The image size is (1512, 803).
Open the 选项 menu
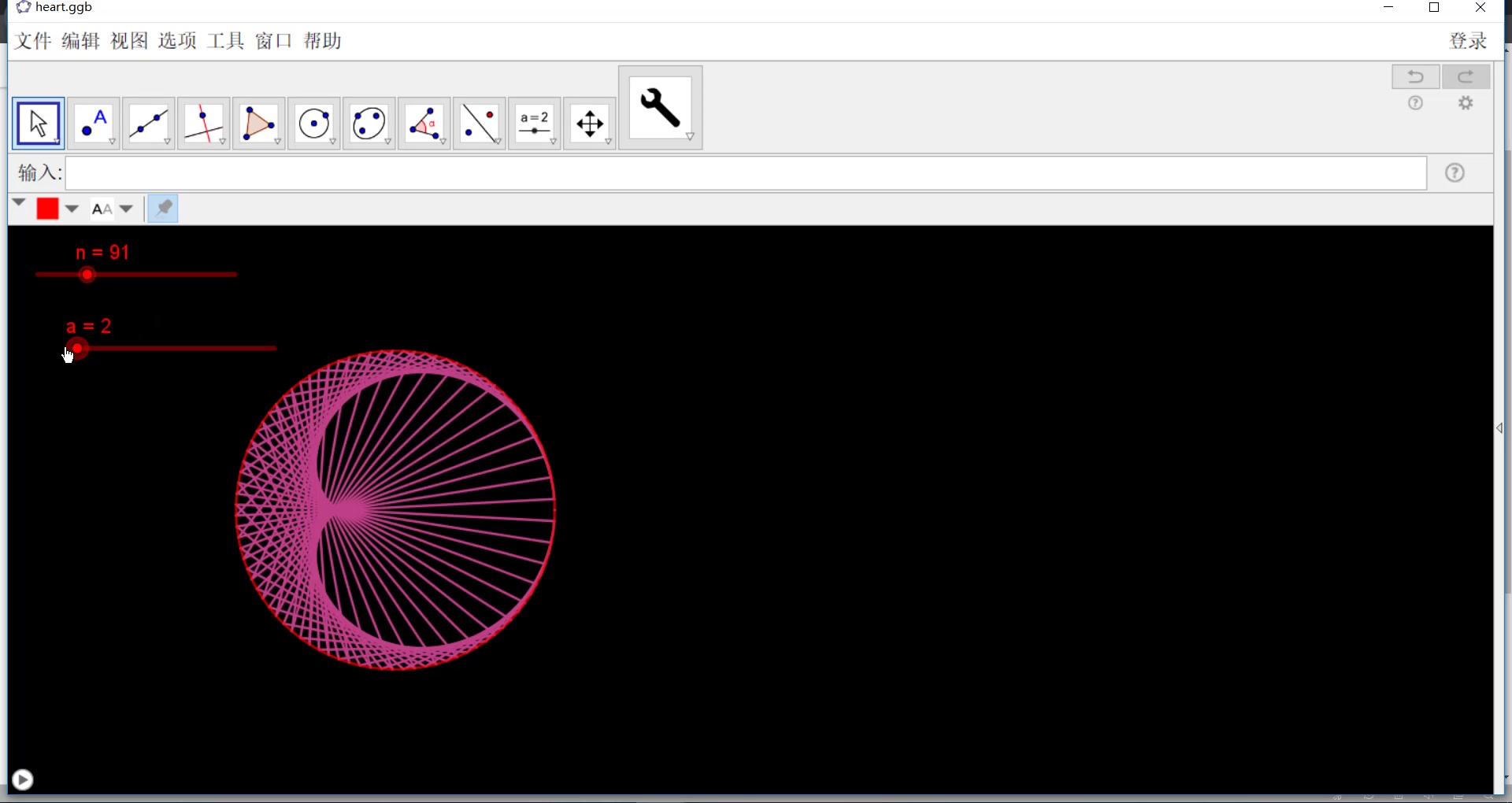[x=177, y=41]
